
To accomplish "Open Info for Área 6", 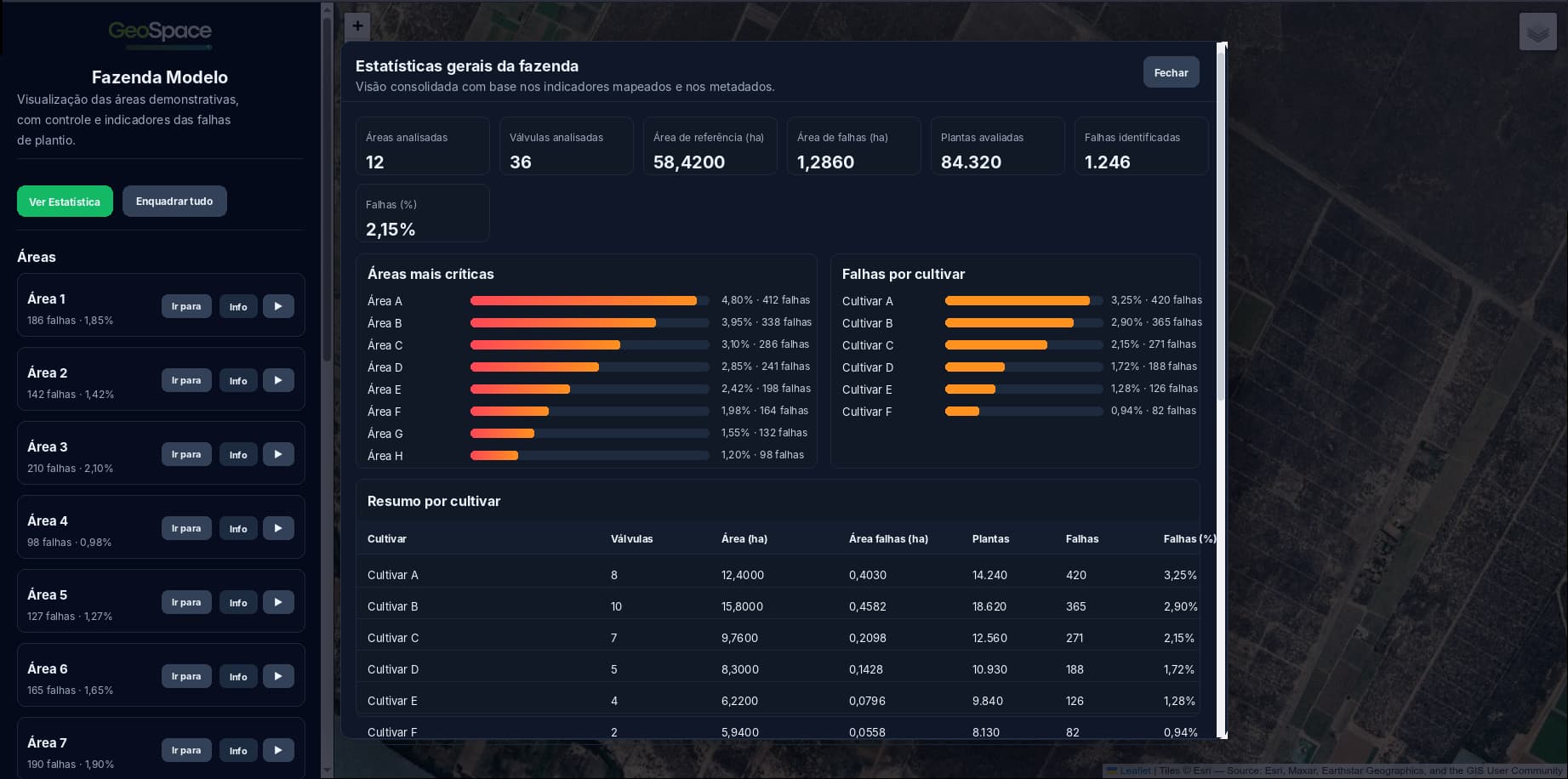I will (238, 676).
